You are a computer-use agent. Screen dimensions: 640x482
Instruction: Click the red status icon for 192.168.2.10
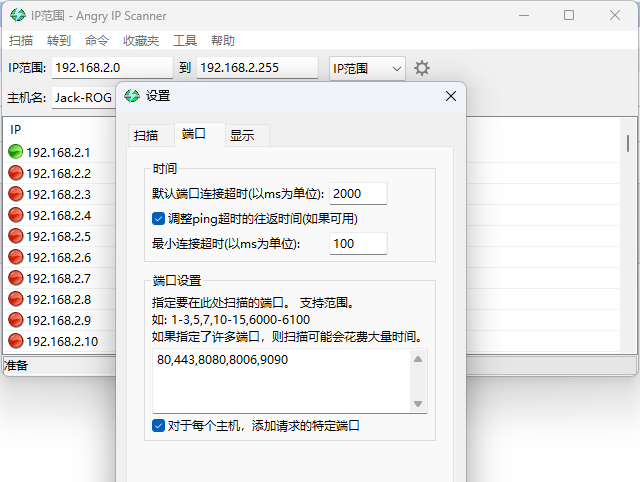click(15, 341)
